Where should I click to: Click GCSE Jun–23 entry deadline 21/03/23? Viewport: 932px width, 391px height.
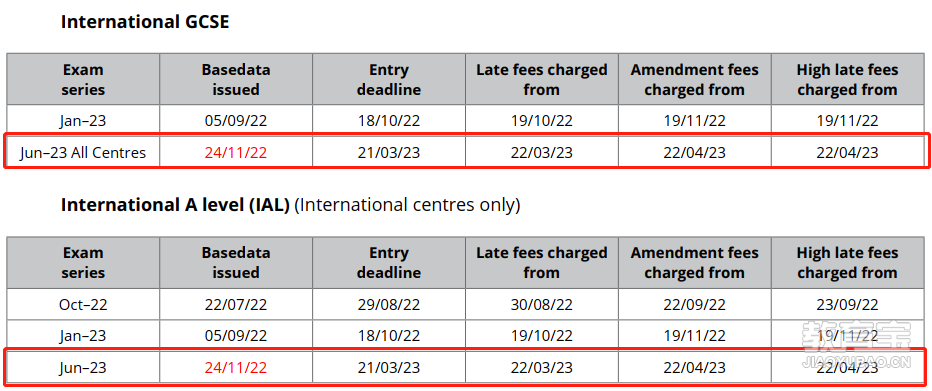click(x=389, y=153)
